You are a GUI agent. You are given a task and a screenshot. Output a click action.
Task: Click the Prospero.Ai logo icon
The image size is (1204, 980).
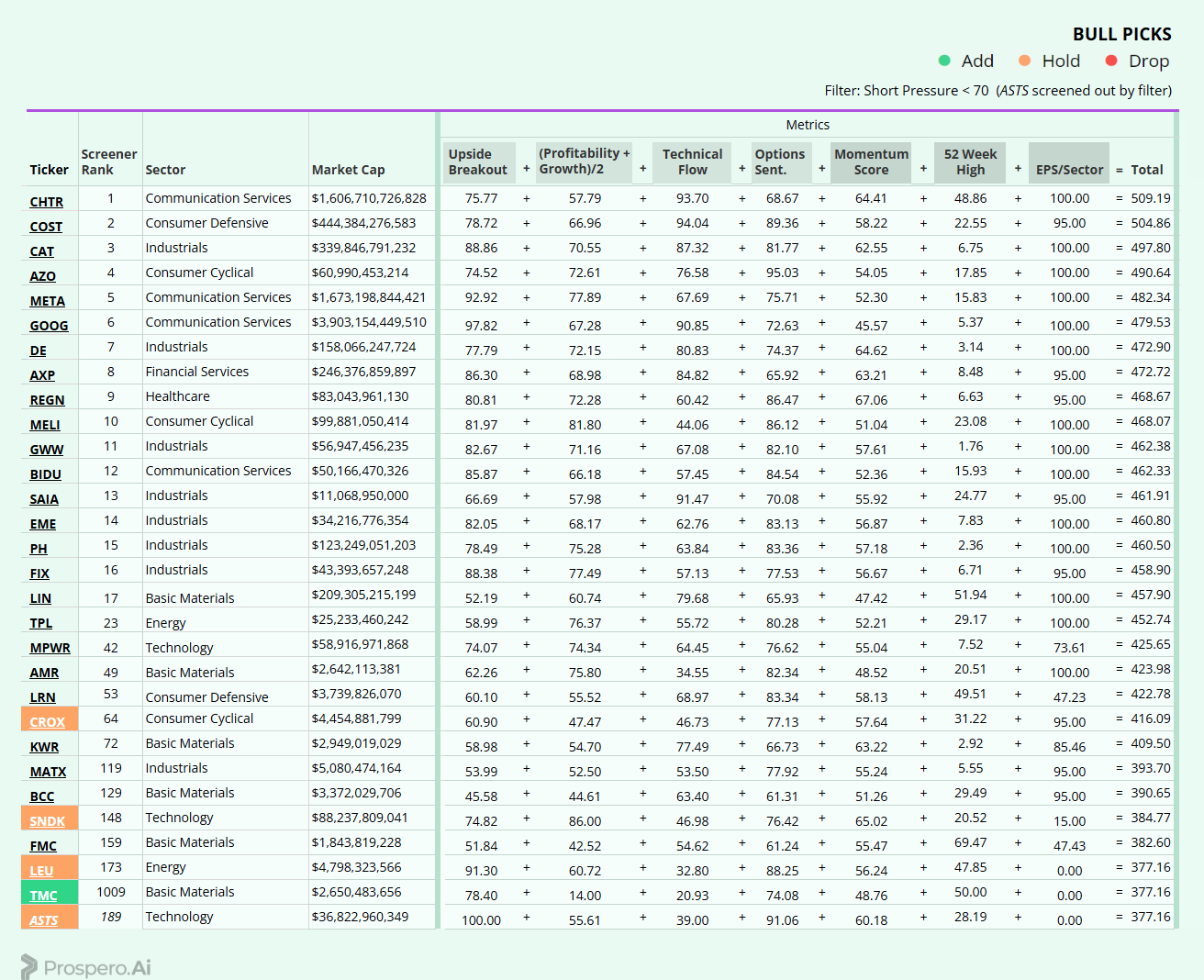click(x=29, y=966)
